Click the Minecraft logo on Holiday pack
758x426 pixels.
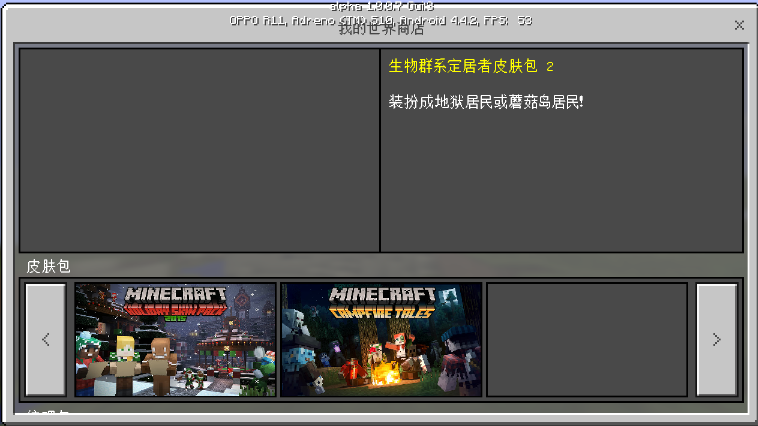[x=177, y=296]
